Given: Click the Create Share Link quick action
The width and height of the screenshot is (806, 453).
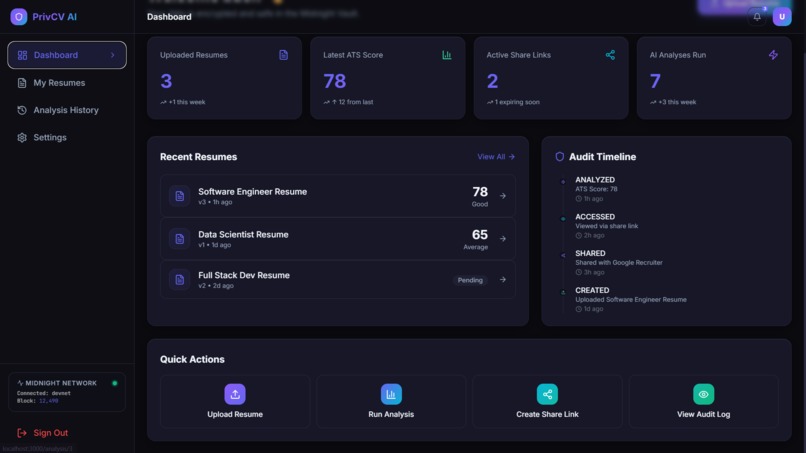Looking at the screenshot, I should coord(547,402).
